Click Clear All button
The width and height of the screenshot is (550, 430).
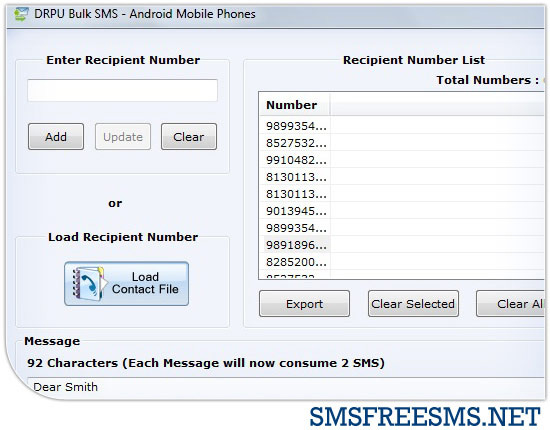pyautogui.click(x=511, y=303)
